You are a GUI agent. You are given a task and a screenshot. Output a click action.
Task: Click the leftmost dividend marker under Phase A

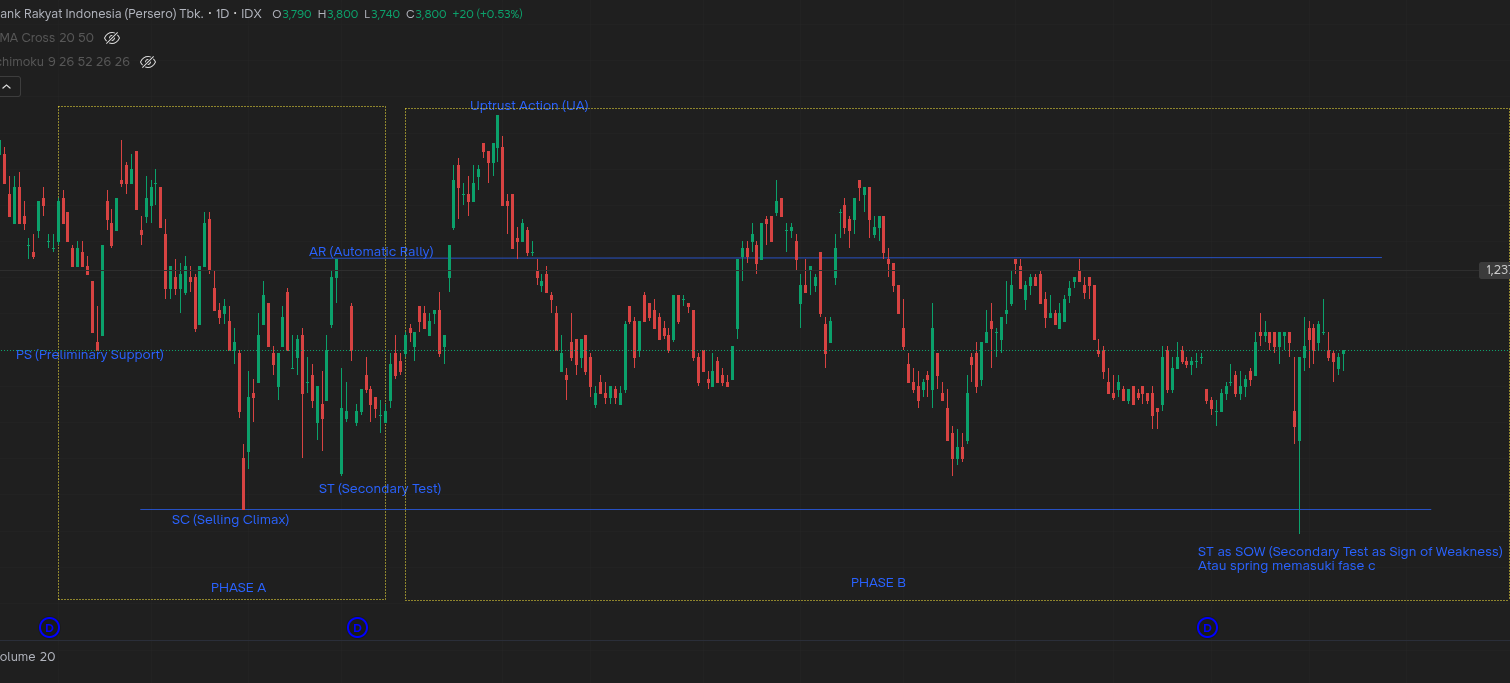tap(49, 628)
